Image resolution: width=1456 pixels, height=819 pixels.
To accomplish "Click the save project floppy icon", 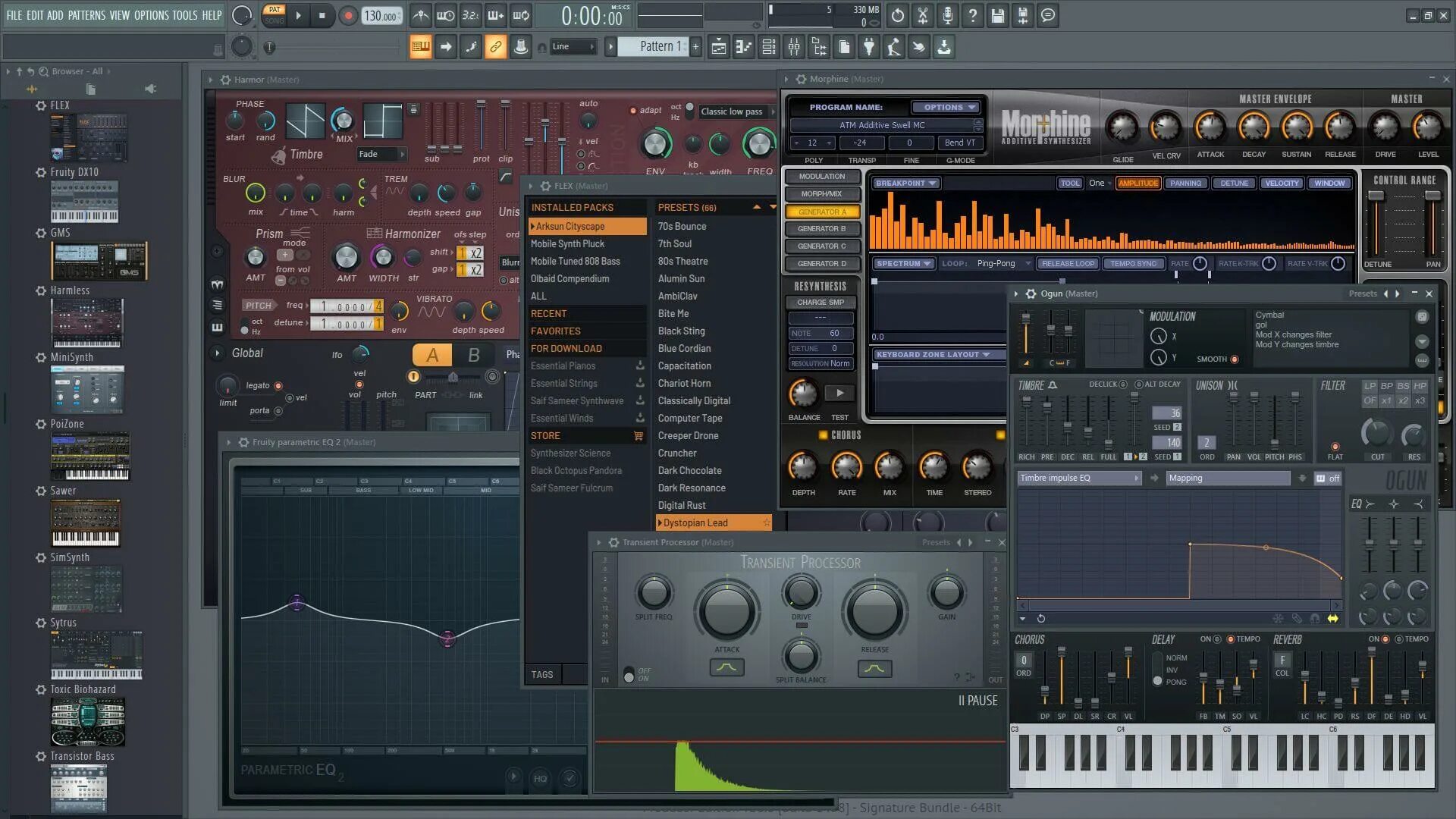I will [998, 15].
